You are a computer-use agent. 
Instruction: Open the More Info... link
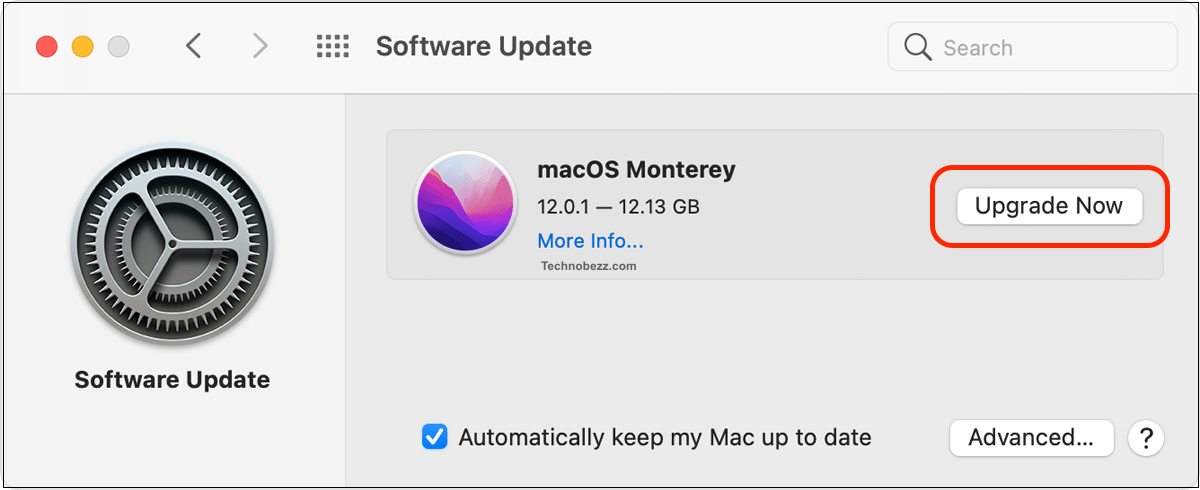tap(590, 241)
